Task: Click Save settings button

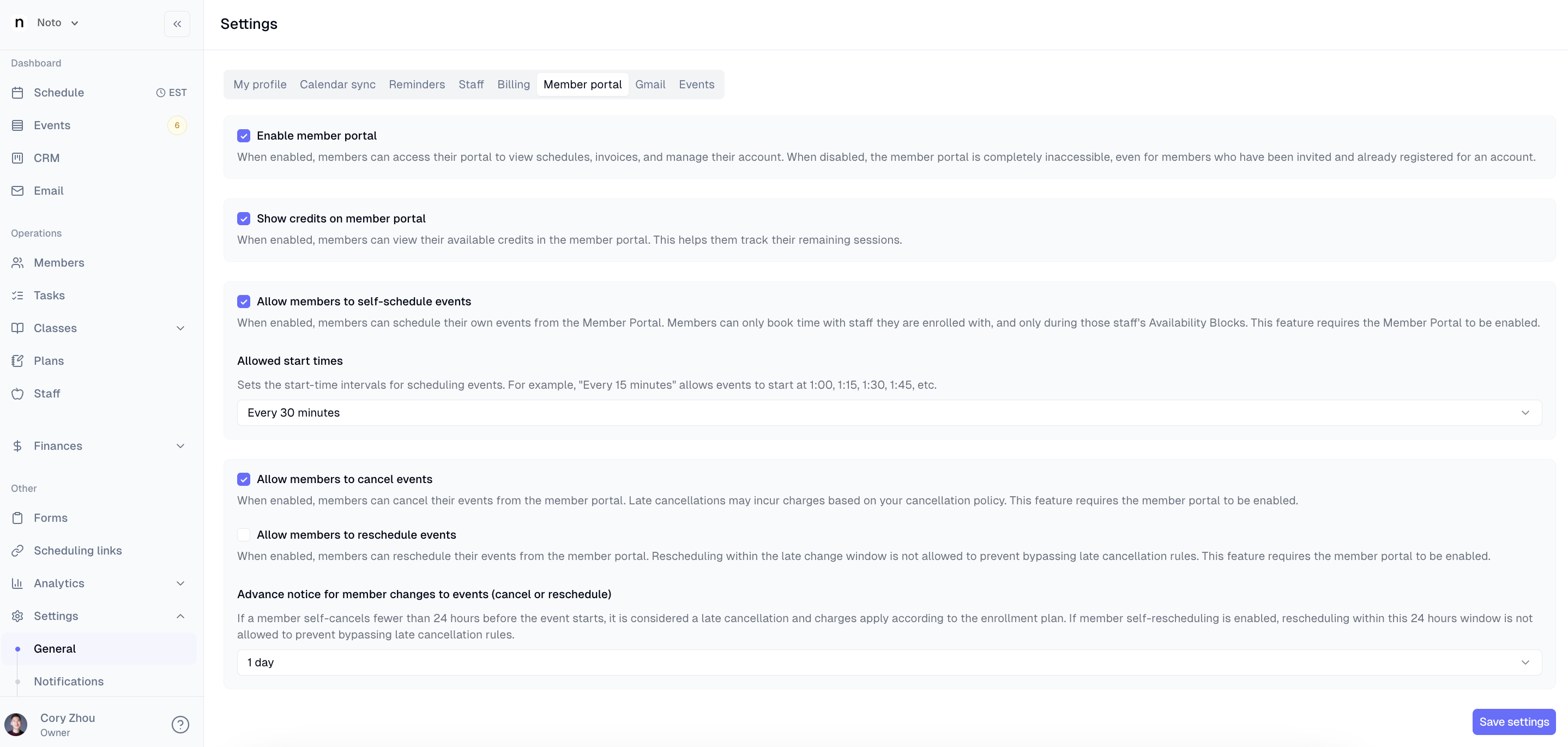Action: [x=1514, y=722]
